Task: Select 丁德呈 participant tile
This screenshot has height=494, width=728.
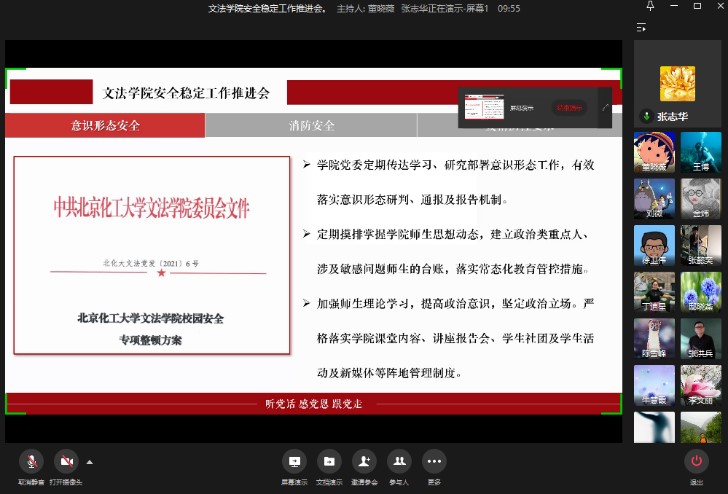Action: click(654, 292)
